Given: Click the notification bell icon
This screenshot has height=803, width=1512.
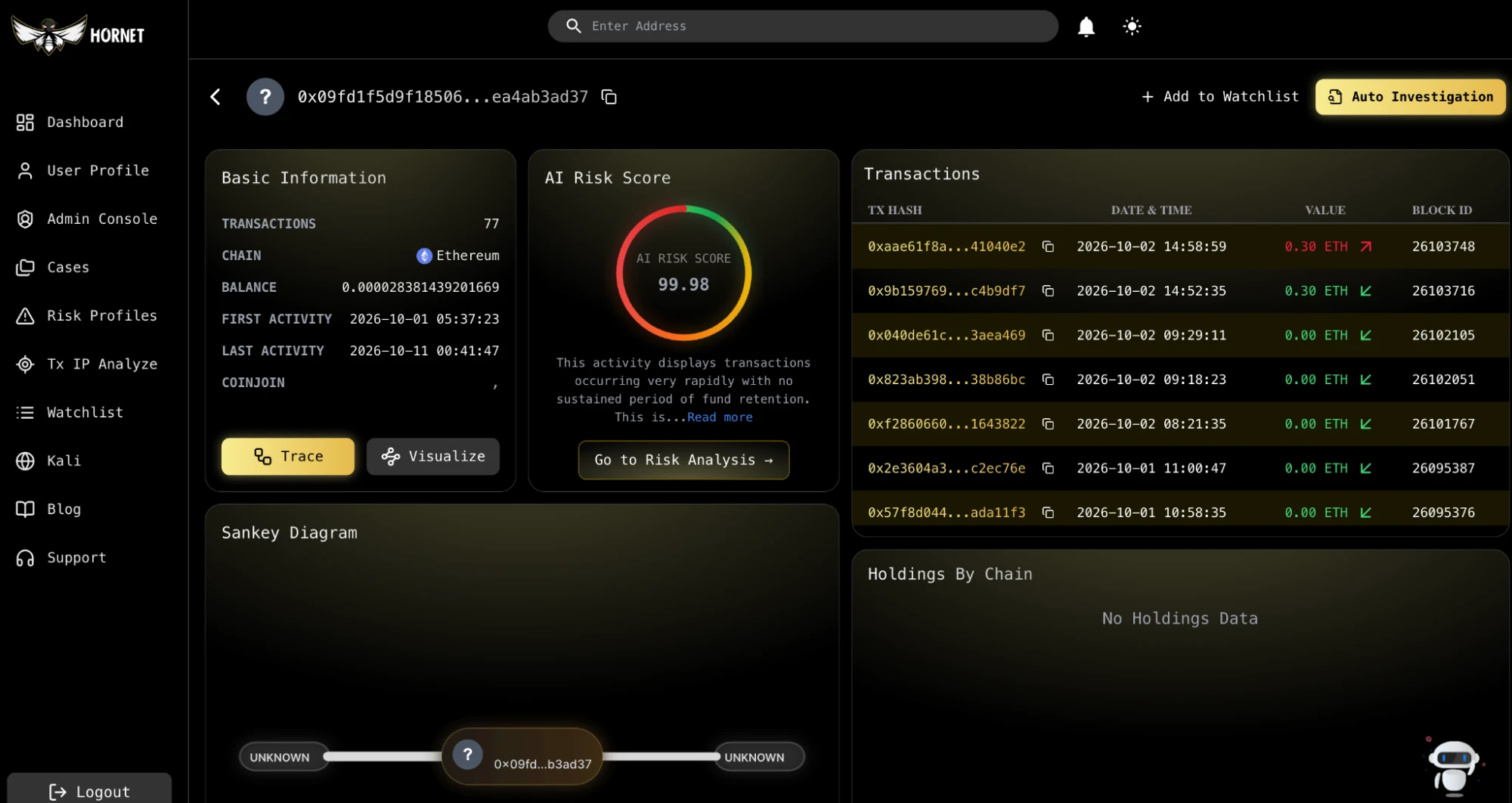Looking at the screenshot, I should point(1086,26).
